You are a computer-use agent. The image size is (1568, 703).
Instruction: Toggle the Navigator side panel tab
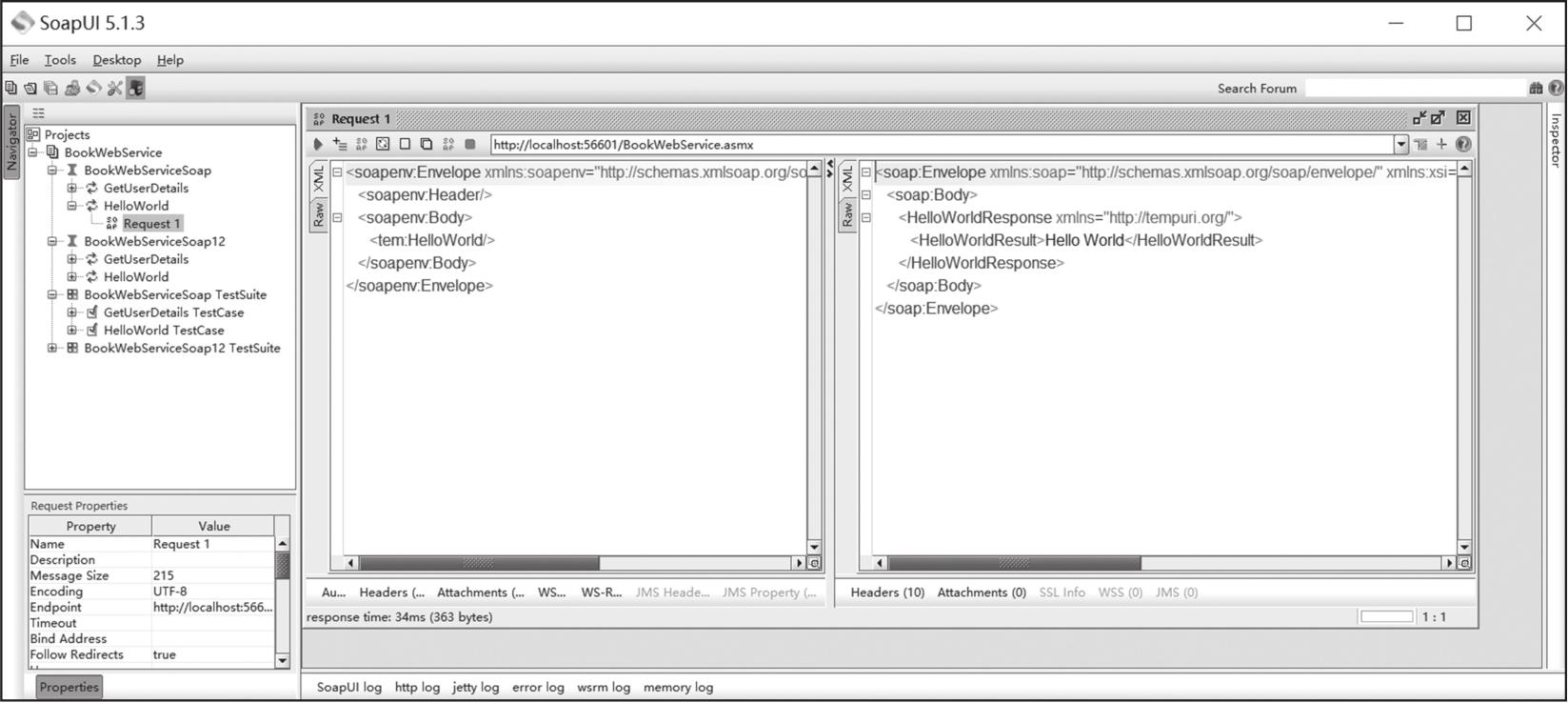[11, 143]
